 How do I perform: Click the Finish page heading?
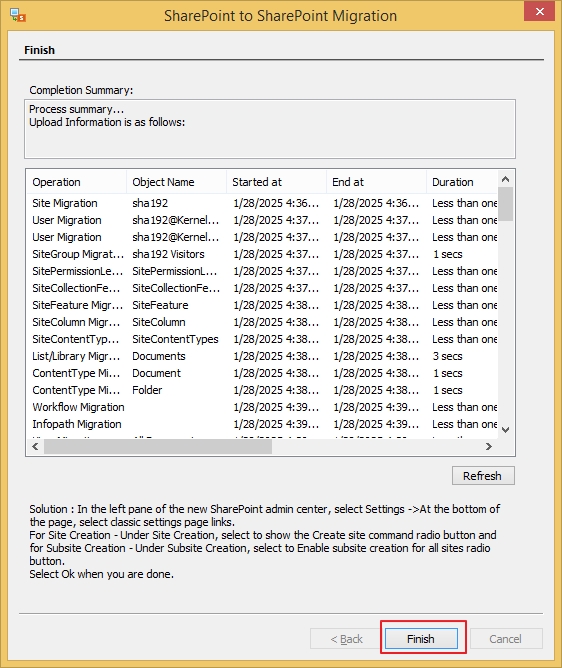pos(40,50)
